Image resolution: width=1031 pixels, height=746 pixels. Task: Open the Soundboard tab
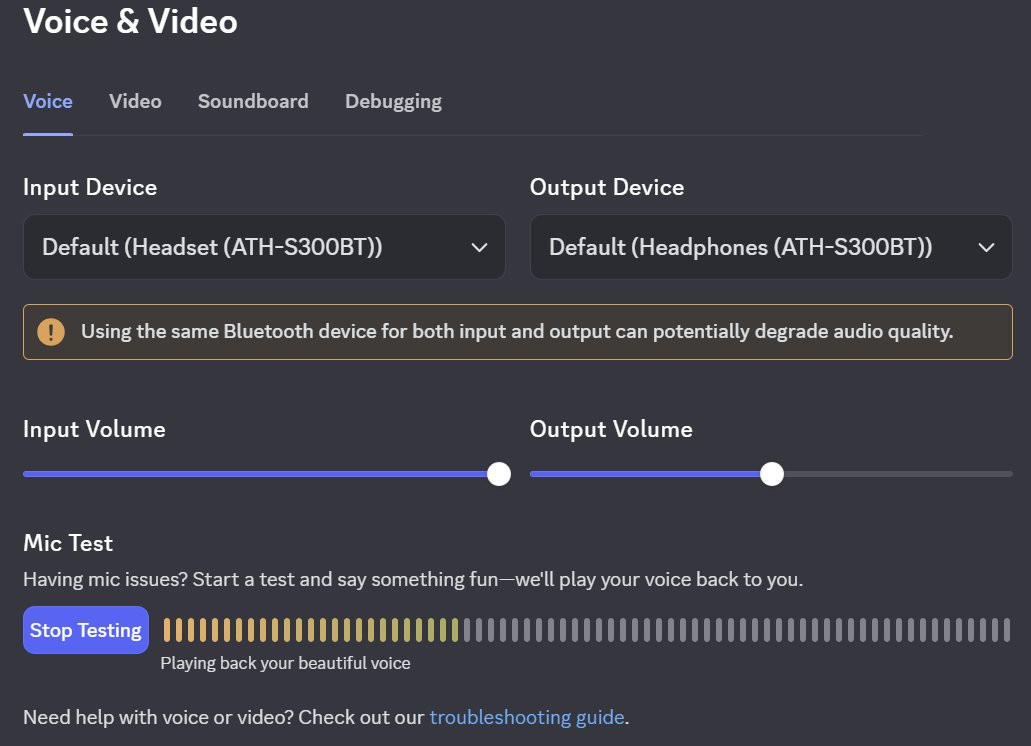(x=253, y=101)
